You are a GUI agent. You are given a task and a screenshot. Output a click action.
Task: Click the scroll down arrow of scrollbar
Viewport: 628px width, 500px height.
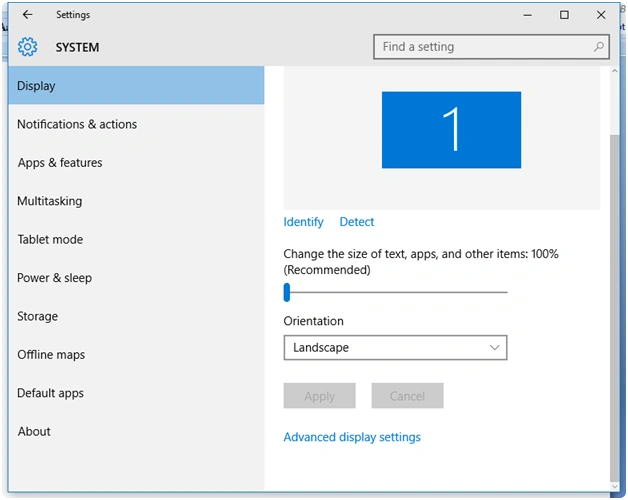615,487
